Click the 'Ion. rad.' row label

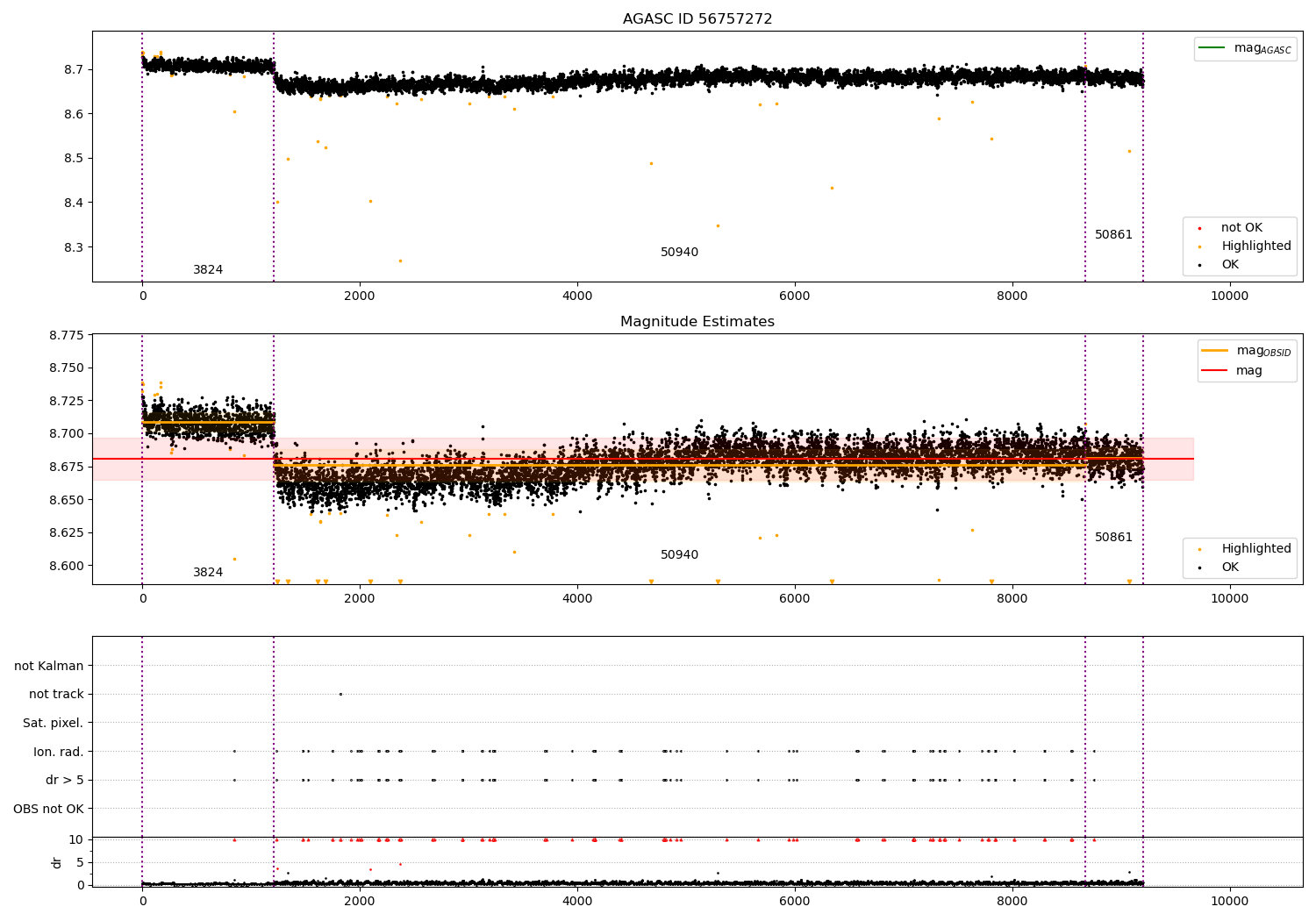pyautogui.click(x=59, y=752)
